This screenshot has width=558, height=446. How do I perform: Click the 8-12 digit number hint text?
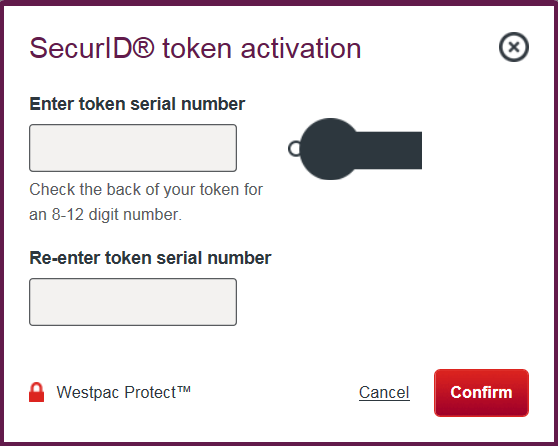point(146,202)
